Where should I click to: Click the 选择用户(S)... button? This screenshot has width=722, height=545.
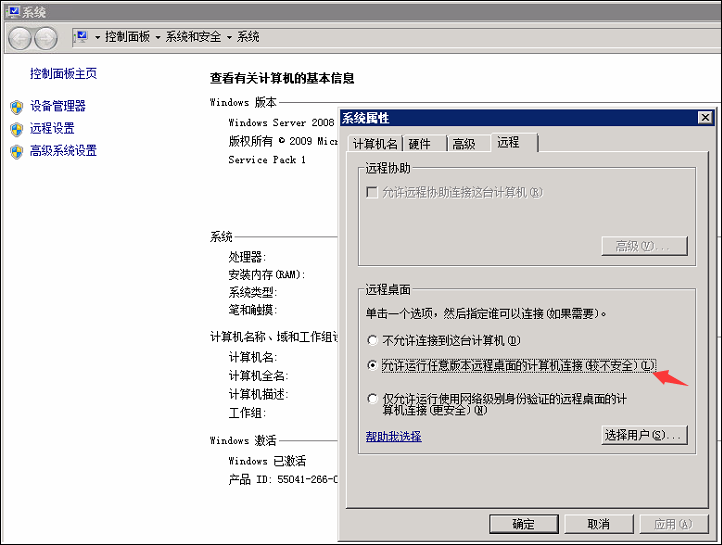(644, 435)
